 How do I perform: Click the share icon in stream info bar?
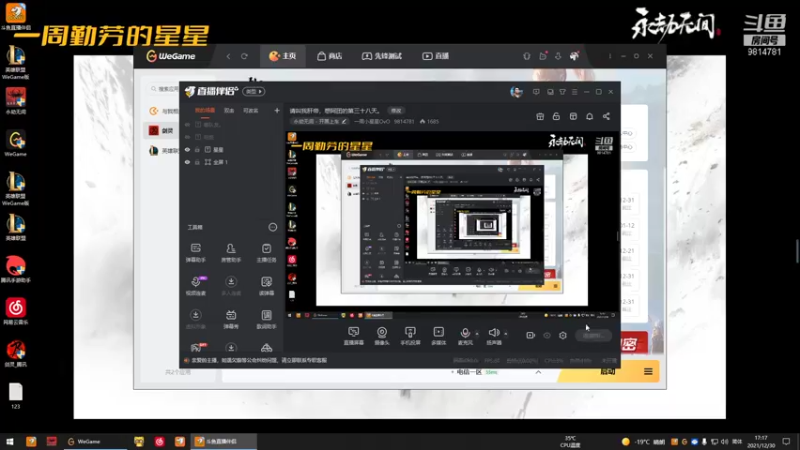pyautogui.click(x=606, y=116)
